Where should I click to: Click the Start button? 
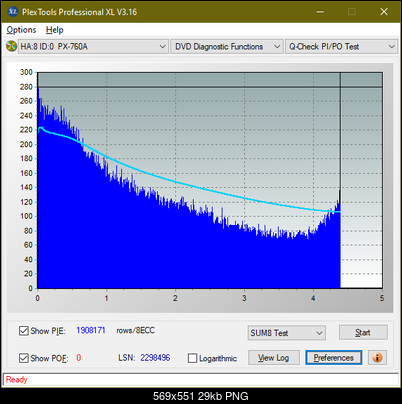[363, 333]
